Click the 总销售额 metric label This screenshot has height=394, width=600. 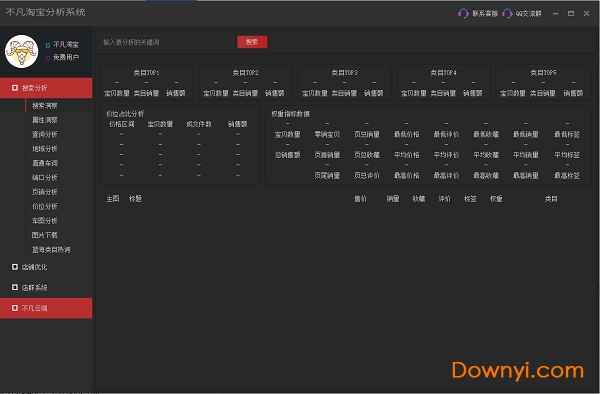point(288,155)
